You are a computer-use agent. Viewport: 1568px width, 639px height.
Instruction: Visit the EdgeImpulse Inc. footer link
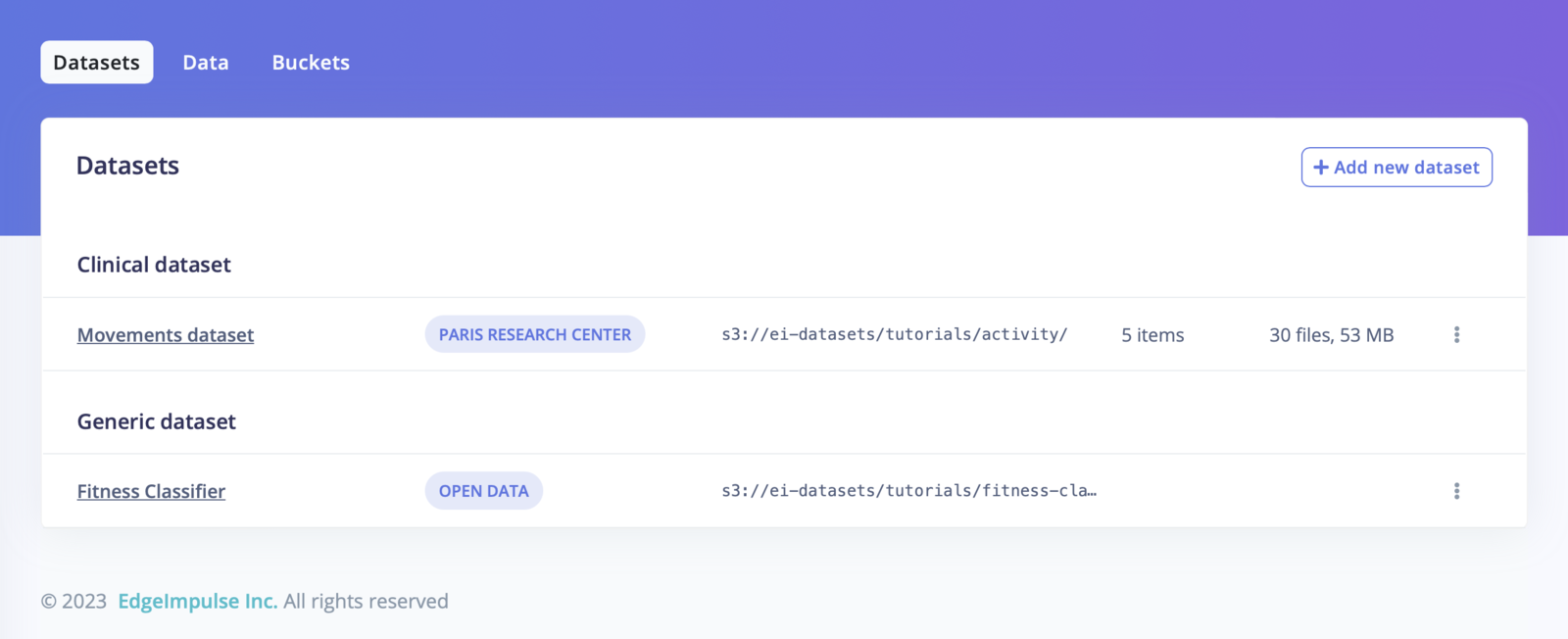[x=198, y=601]
